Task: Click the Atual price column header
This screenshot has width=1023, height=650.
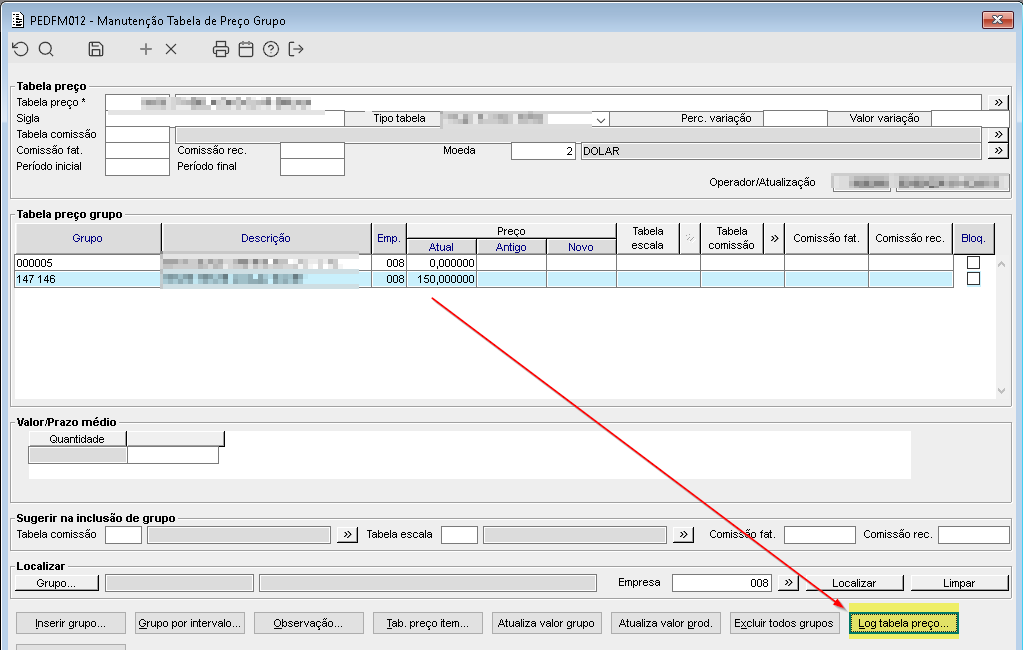Action: click(x=441, y=247)
